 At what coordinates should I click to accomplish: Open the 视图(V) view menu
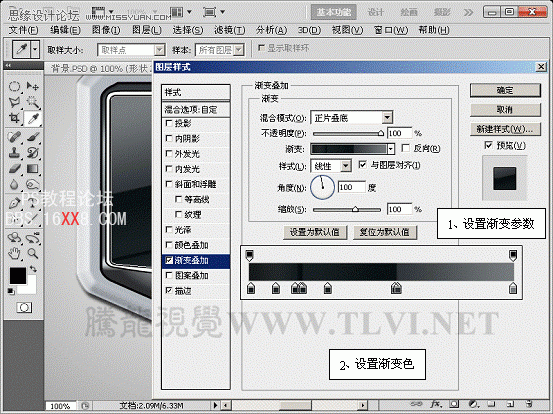[x=347, y=30]
